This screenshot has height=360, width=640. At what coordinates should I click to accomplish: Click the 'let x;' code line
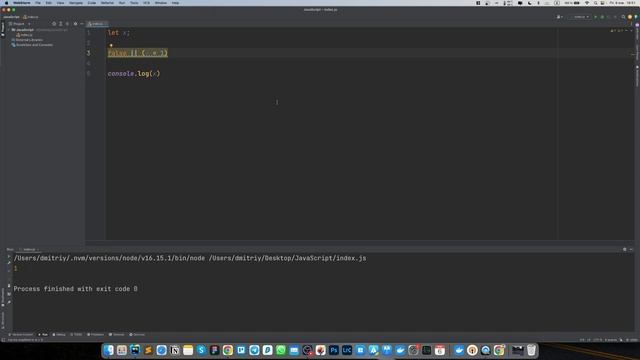click(119, 33)
